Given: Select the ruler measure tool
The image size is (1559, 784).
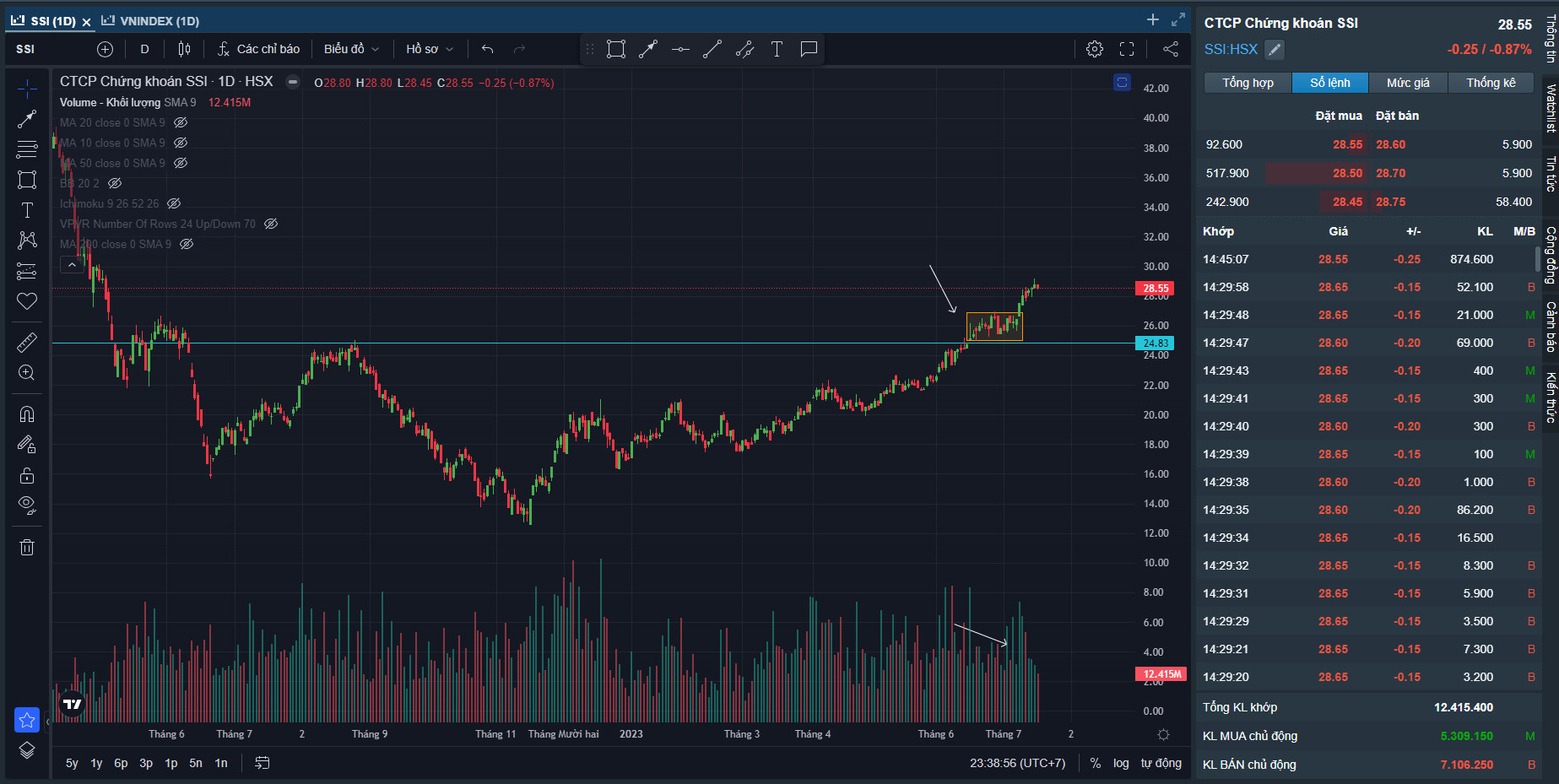Looking at the screenshot, I should click(x=27, y=342).
